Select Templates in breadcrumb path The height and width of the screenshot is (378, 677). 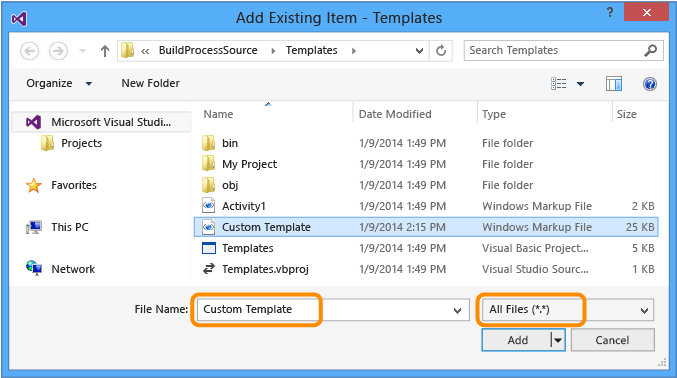pyautogui.click(x=311, y=50)
